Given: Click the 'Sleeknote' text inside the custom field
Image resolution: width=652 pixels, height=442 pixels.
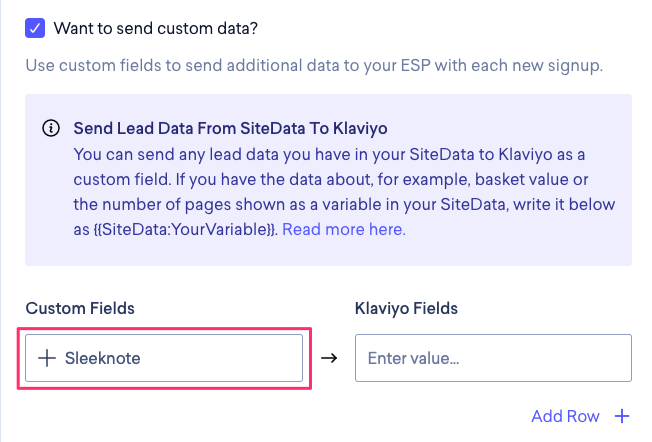Looking at the screenshot, I should (x=103, y=358).
